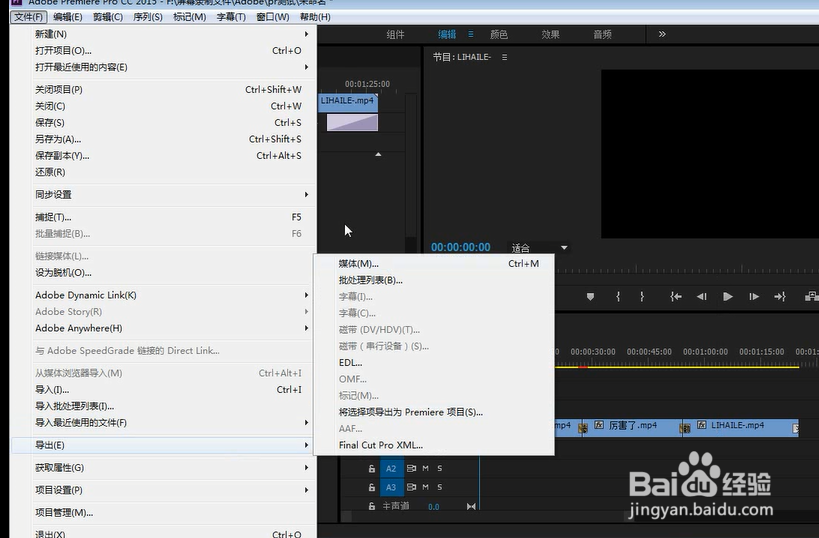Image resolution: width=819 pixels, height=538 pixels.
Task: Click the Go to In point icon
Action: [x=676, y=297]
